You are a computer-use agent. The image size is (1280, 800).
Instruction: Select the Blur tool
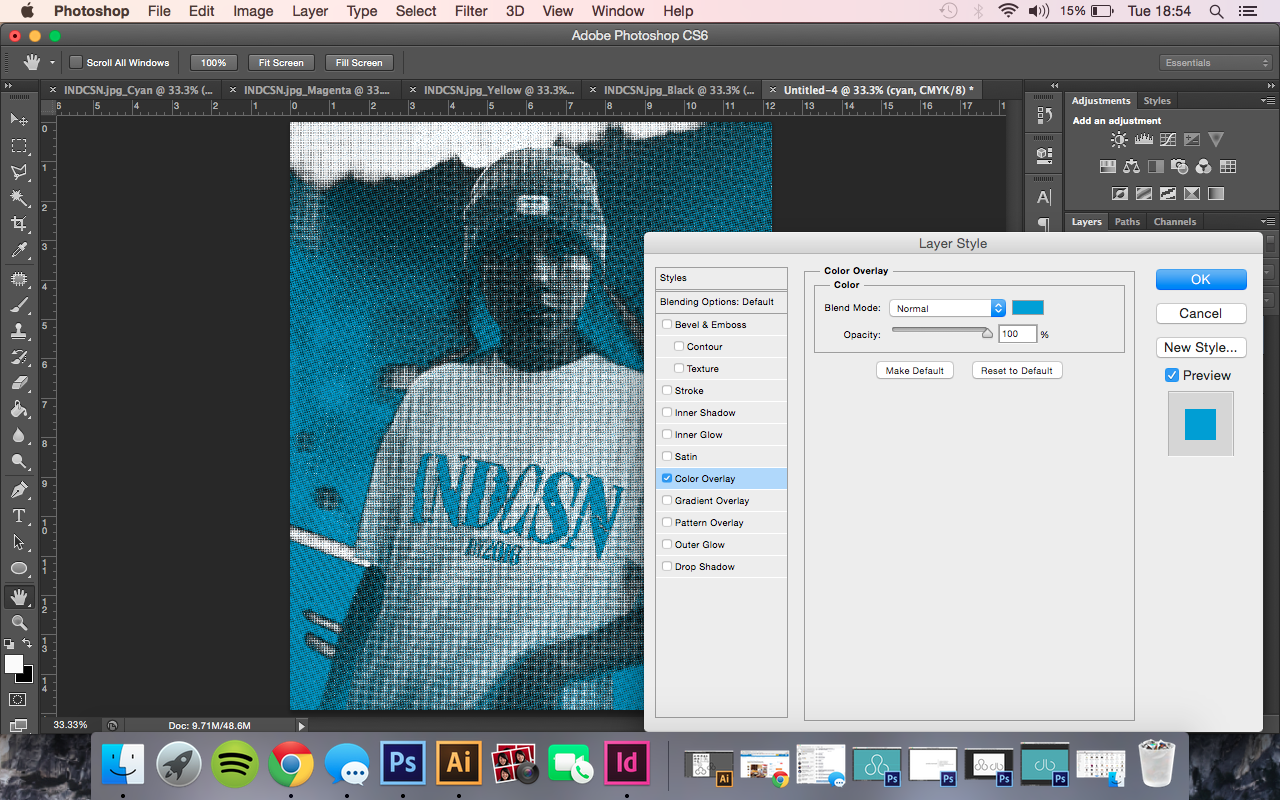pyautogui.click(x=19, y=435)
